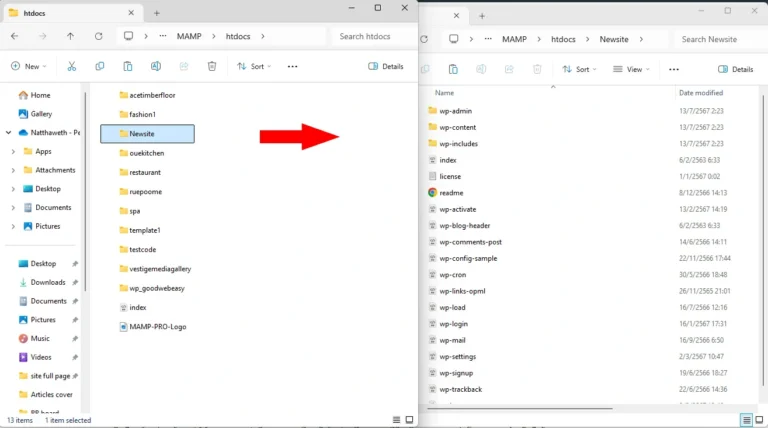Switch htdocs window to details view icon

click(x=396, y=420)
